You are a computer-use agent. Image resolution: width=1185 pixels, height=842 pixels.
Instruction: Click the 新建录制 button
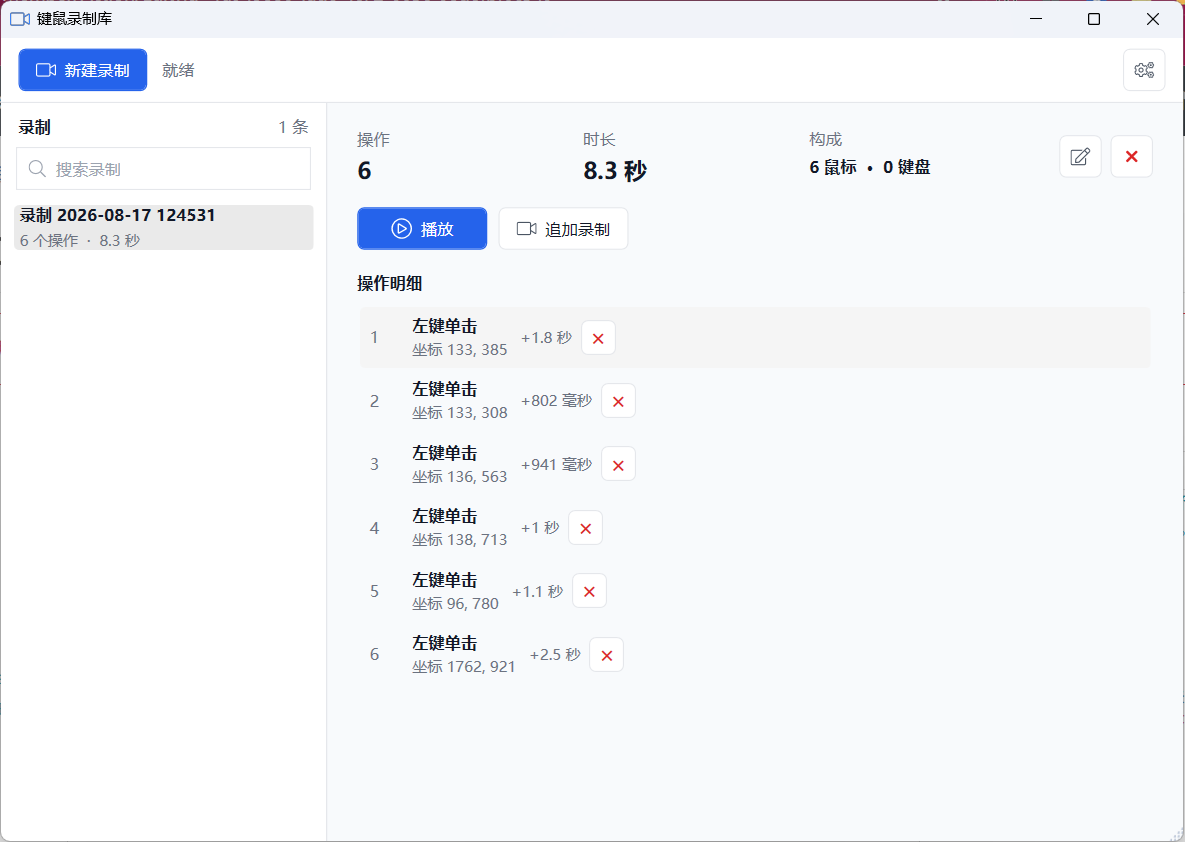(x=82, y=70)
